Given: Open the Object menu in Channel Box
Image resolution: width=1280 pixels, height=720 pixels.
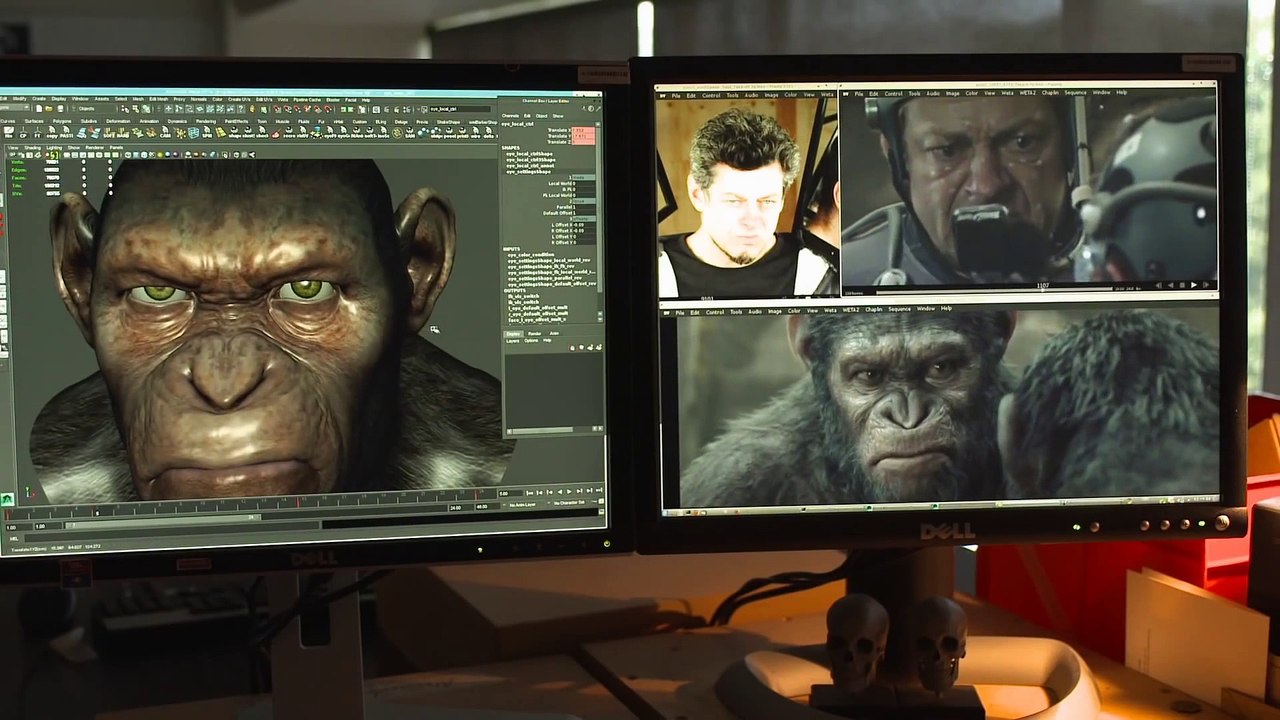Looking at the screenshot, I should [x=541, y=116].
